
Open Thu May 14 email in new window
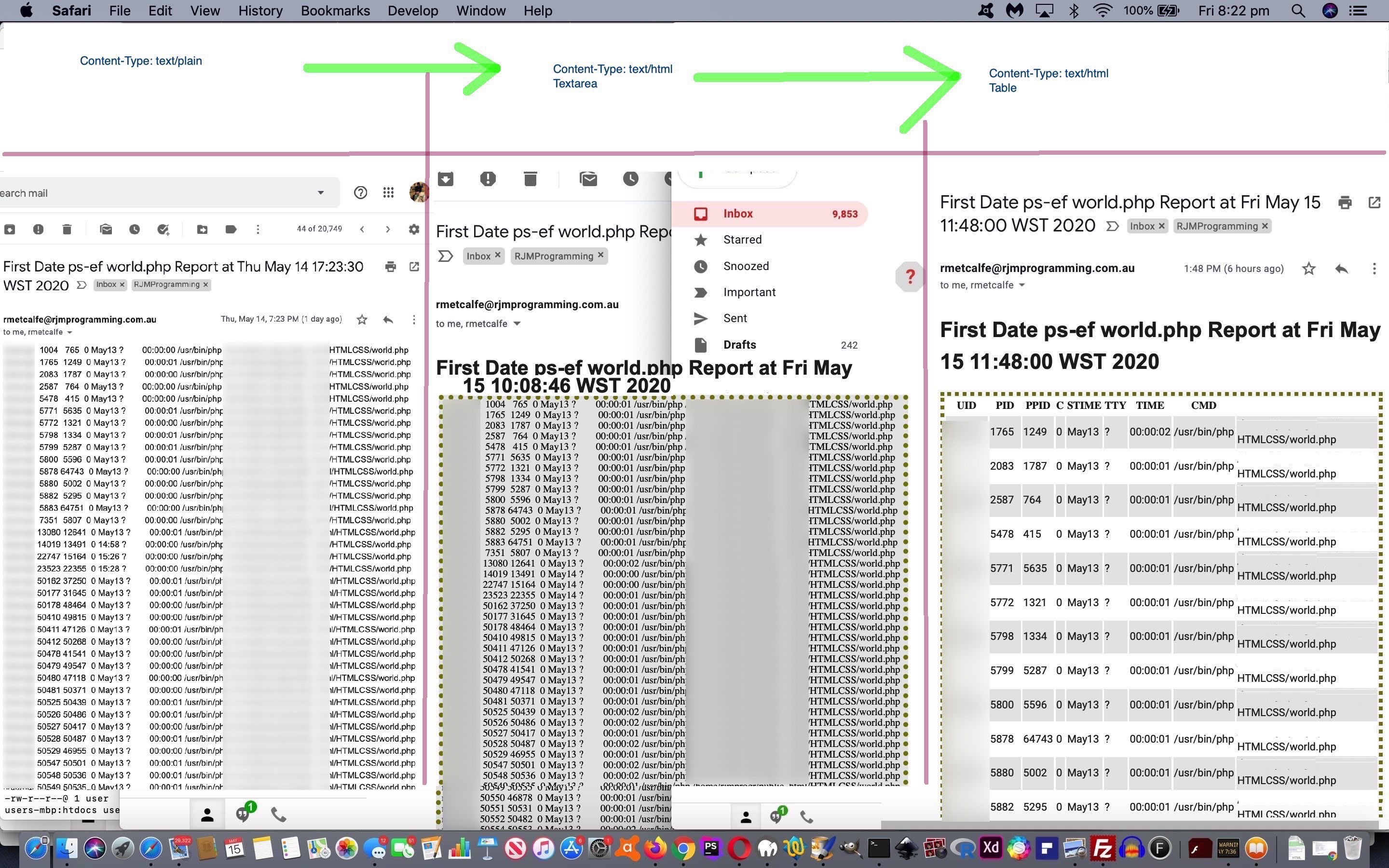[x=414, y=266]
